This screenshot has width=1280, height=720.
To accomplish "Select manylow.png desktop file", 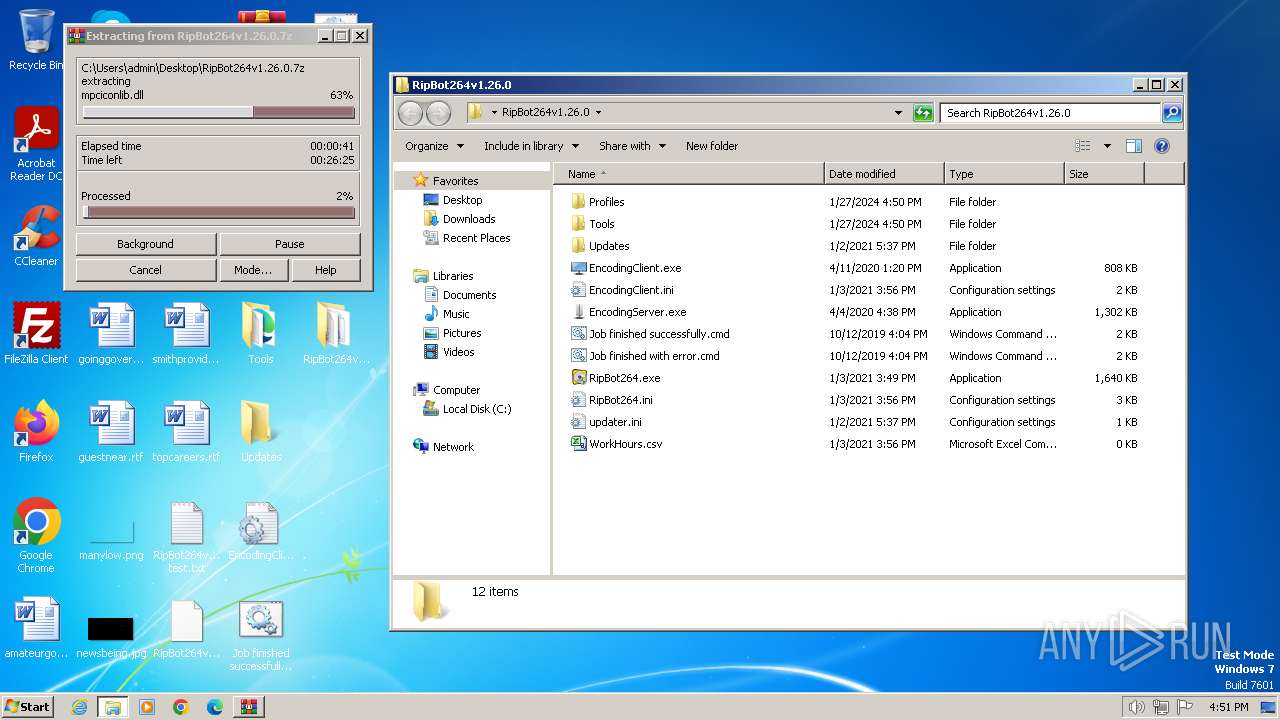I will coord(111,536).
